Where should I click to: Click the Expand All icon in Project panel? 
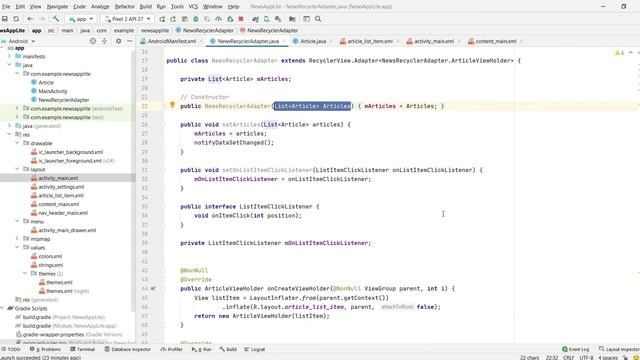click(x=104, y=41)
